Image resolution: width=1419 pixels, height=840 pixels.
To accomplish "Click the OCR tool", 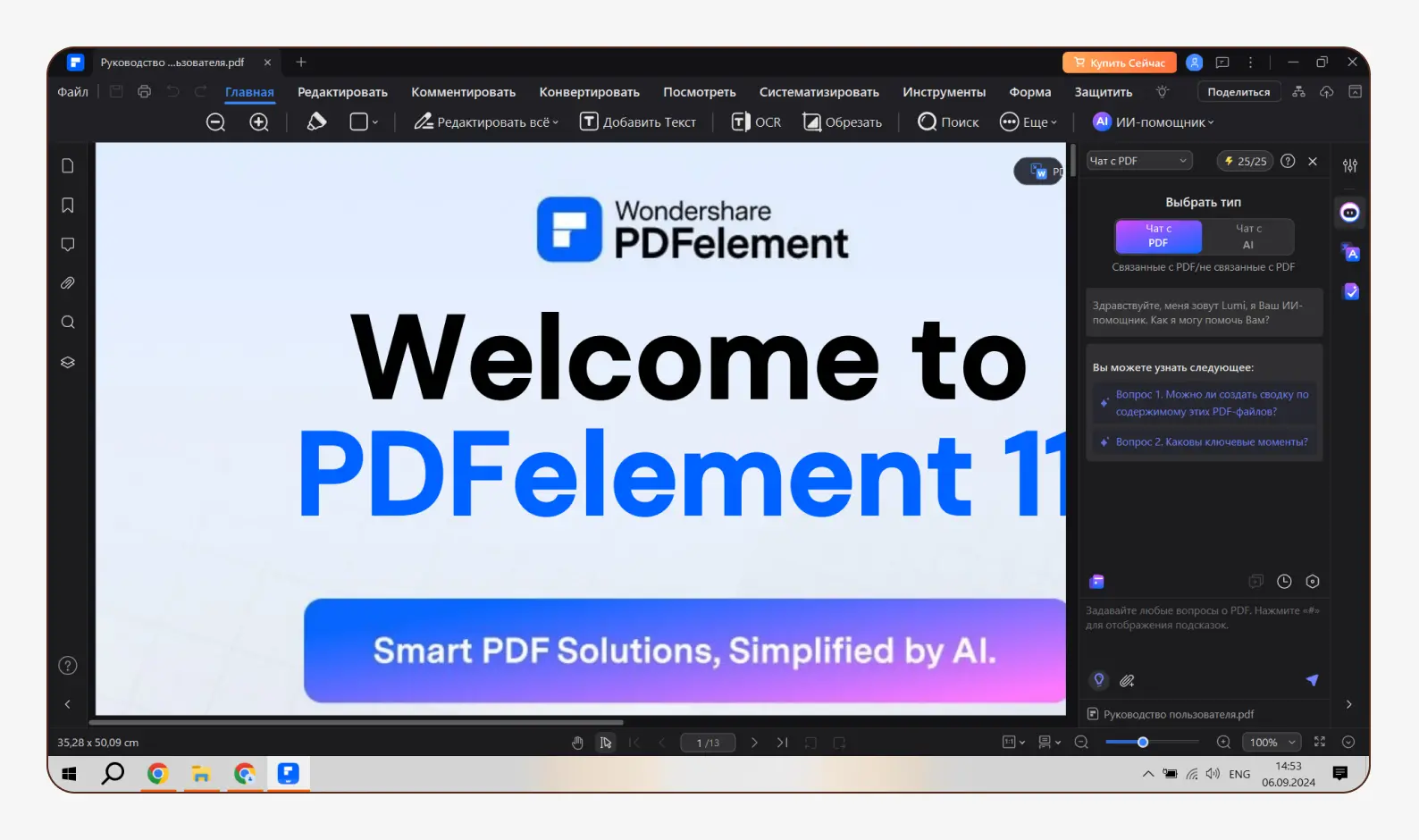I will point(756,122).
